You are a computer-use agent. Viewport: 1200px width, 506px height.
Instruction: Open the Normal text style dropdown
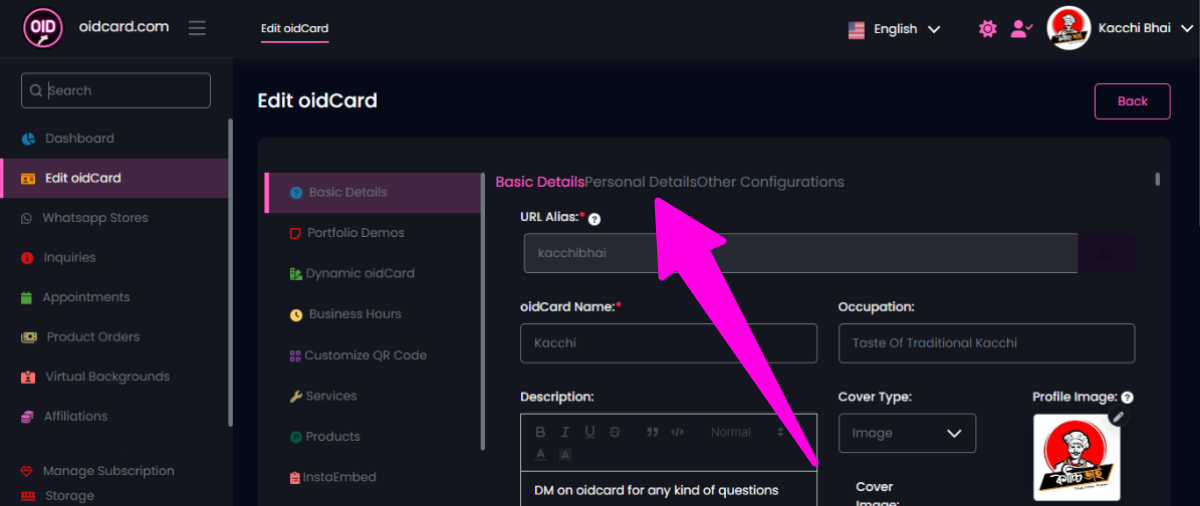[x=747, y=432]
